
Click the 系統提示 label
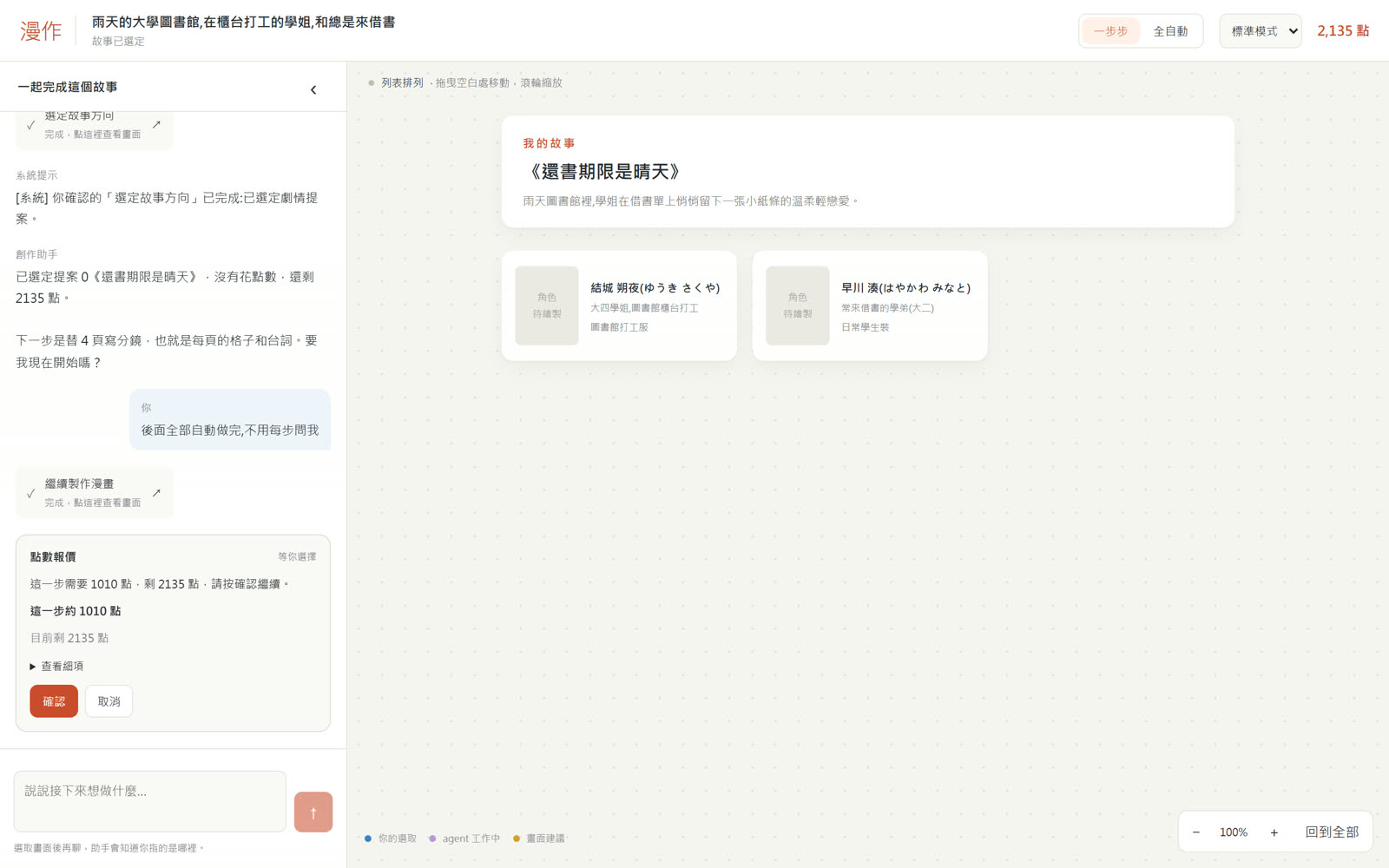click(36, 175)
